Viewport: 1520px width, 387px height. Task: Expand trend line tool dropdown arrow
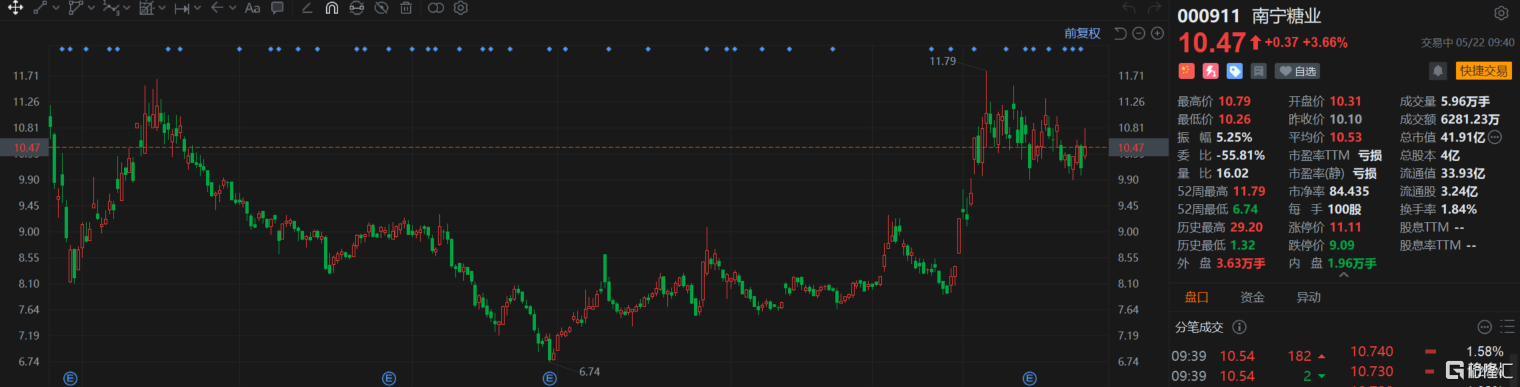tap(55, 8)
